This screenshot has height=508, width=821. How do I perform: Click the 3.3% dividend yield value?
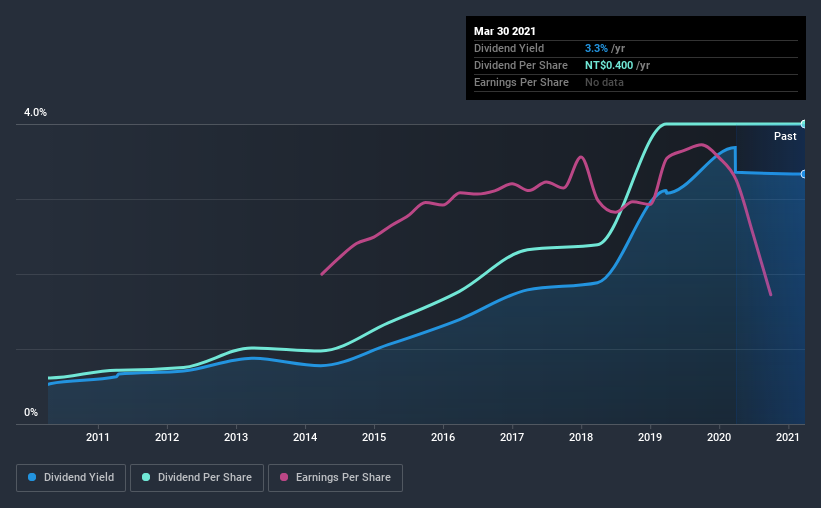(596, 48)
